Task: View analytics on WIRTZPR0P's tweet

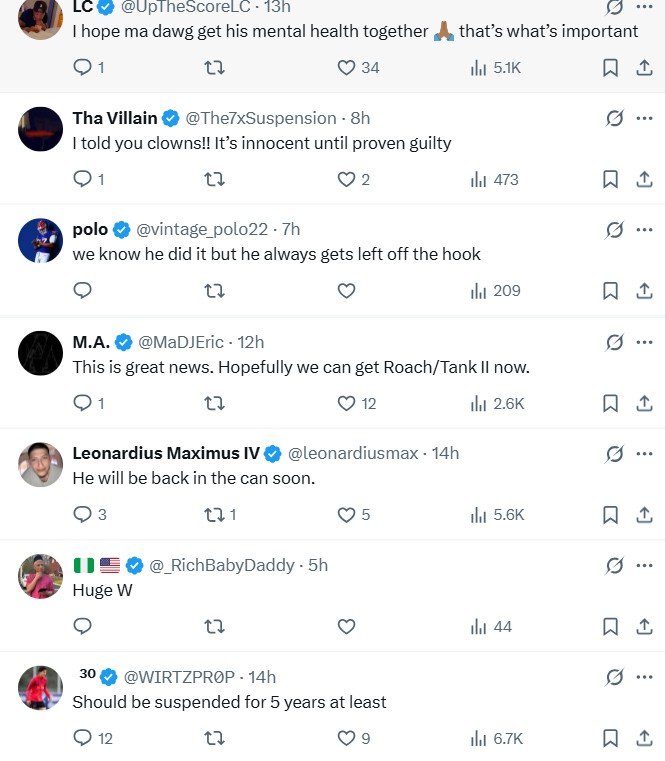Action: [496, 739]
